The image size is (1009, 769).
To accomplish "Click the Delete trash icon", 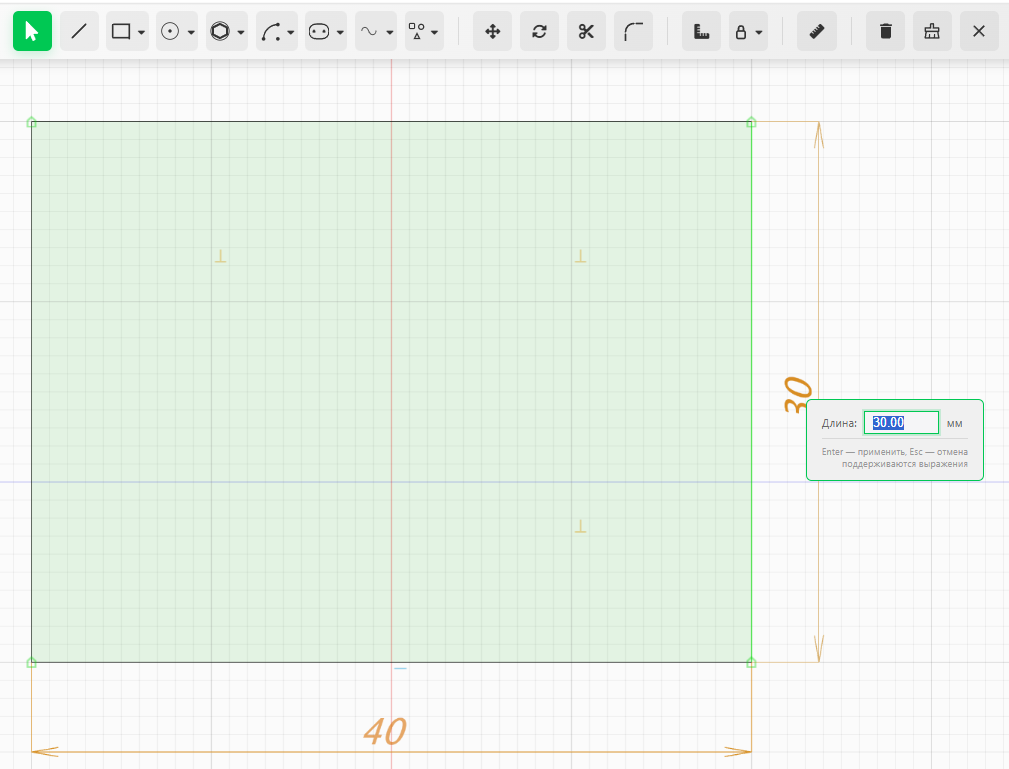I will click(886, 31).
